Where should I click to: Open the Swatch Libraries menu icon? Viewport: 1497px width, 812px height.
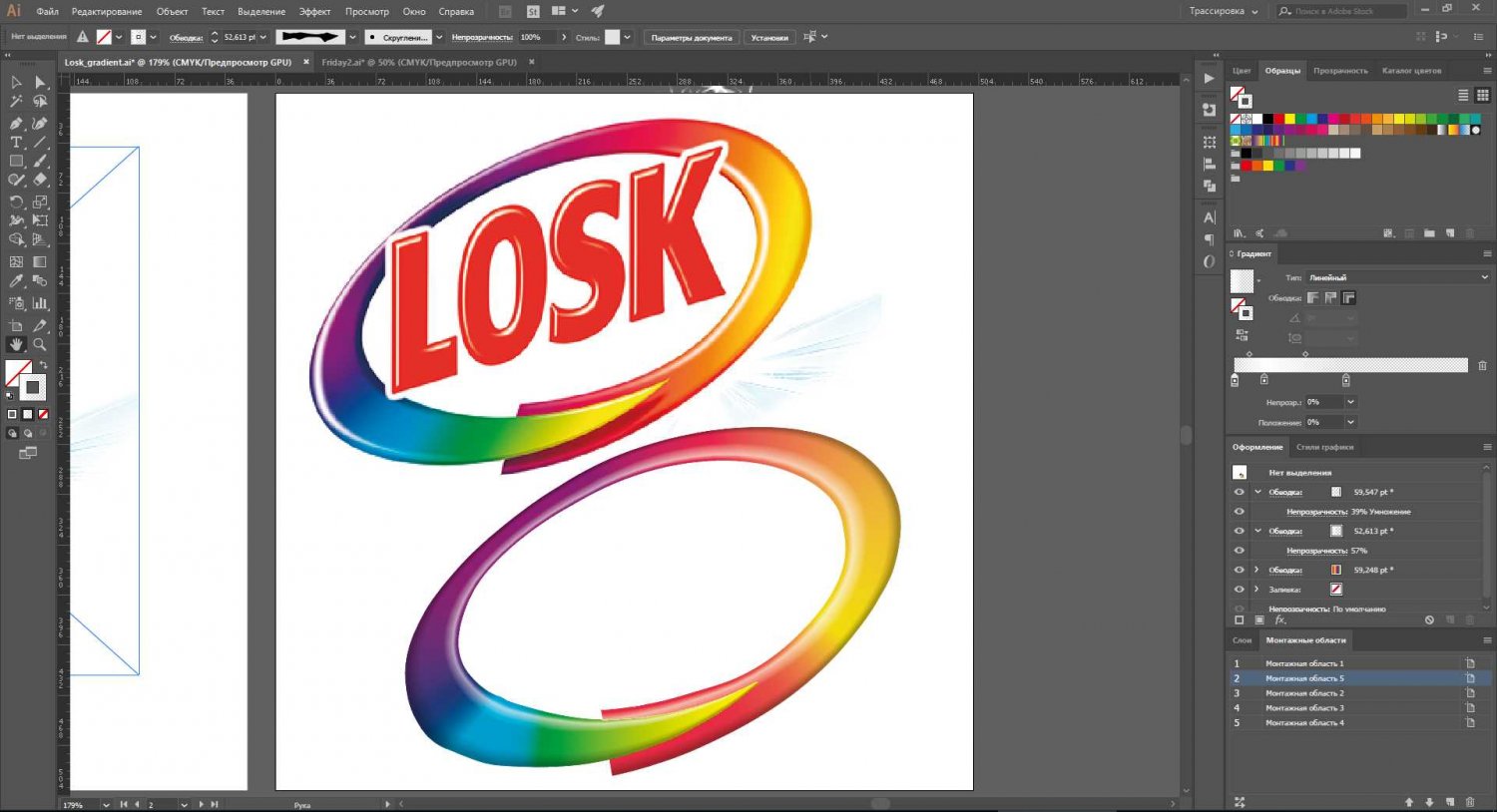click(1239, 233)
